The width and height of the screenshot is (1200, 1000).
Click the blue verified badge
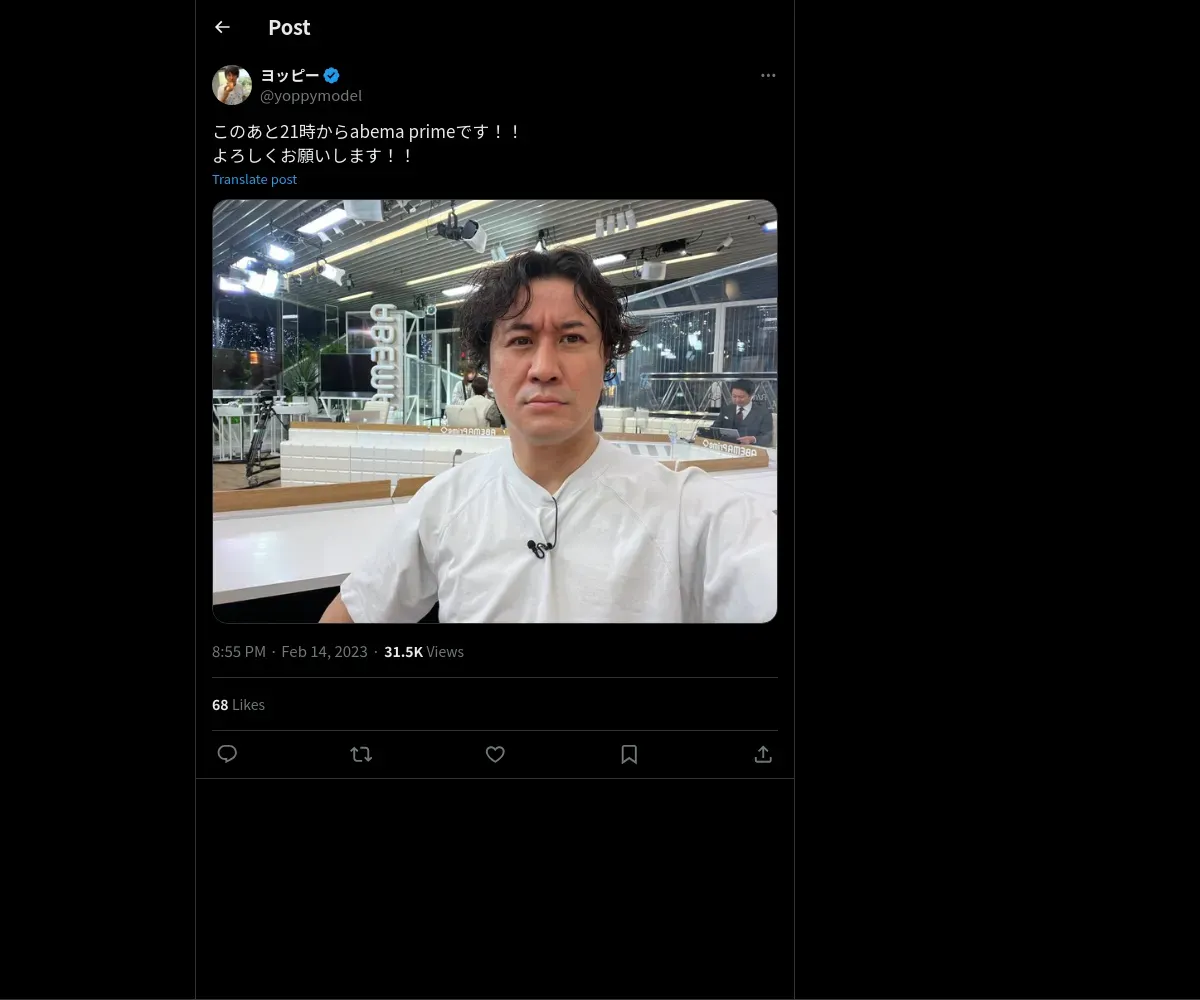[332, 75]
